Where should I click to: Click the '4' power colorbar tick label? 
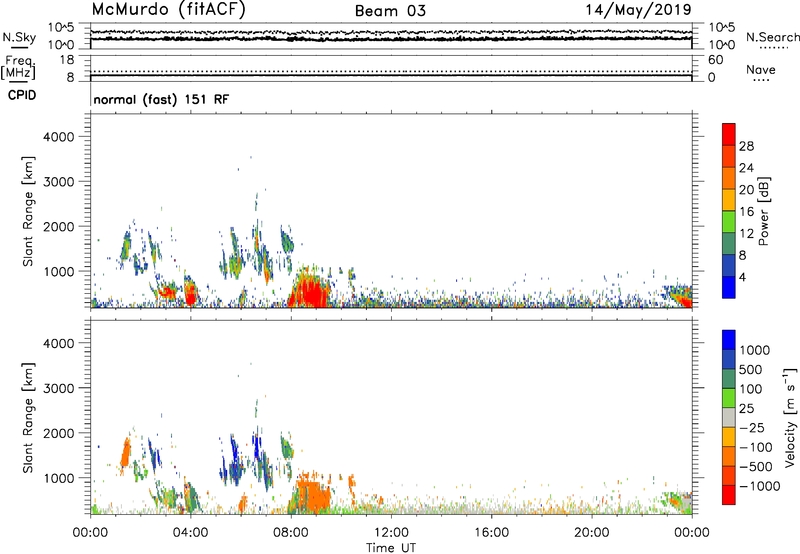coord(742,277)
